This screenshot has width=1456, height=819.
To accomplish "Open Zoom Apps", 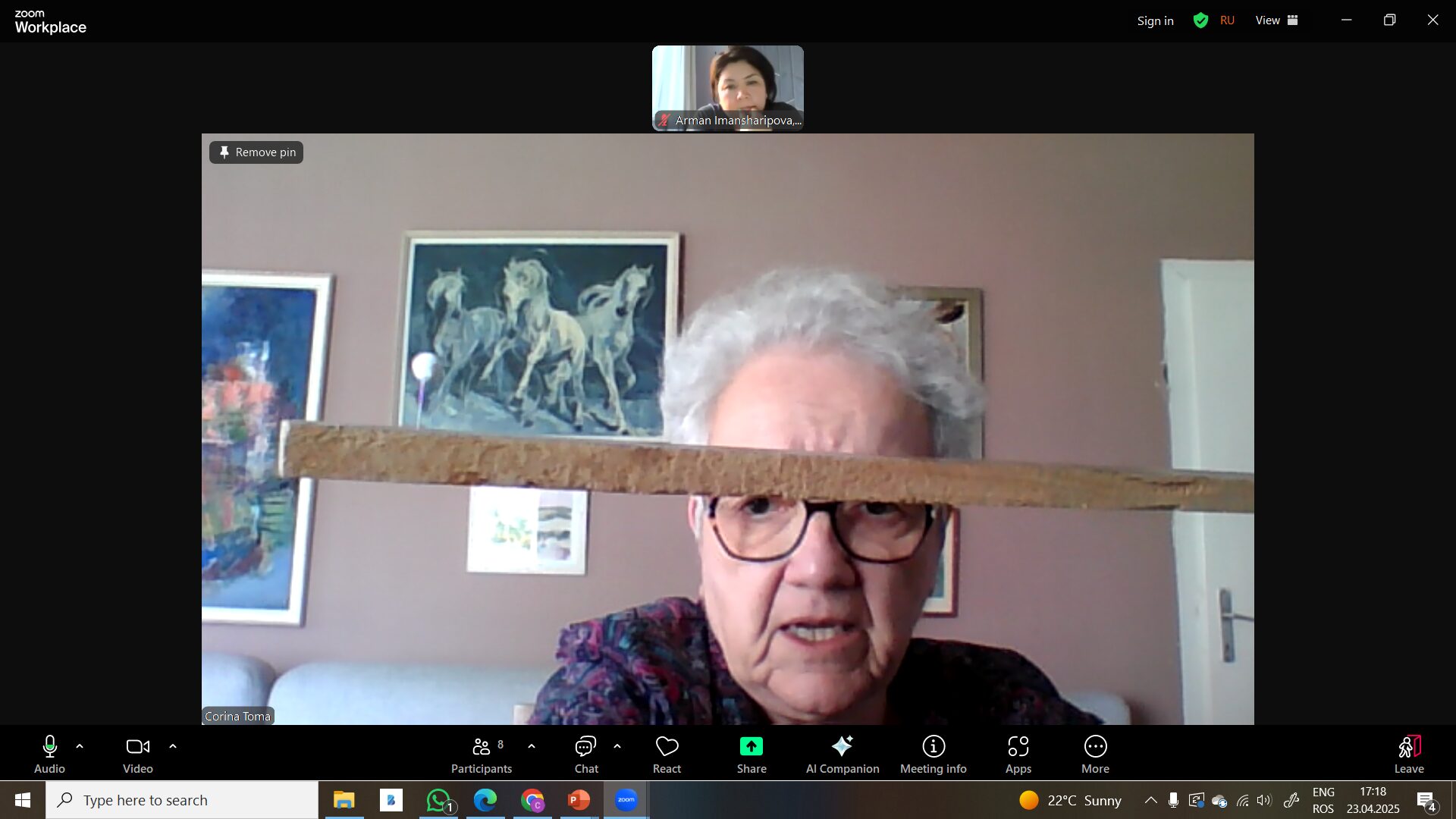I will (x=1018, y=755).
